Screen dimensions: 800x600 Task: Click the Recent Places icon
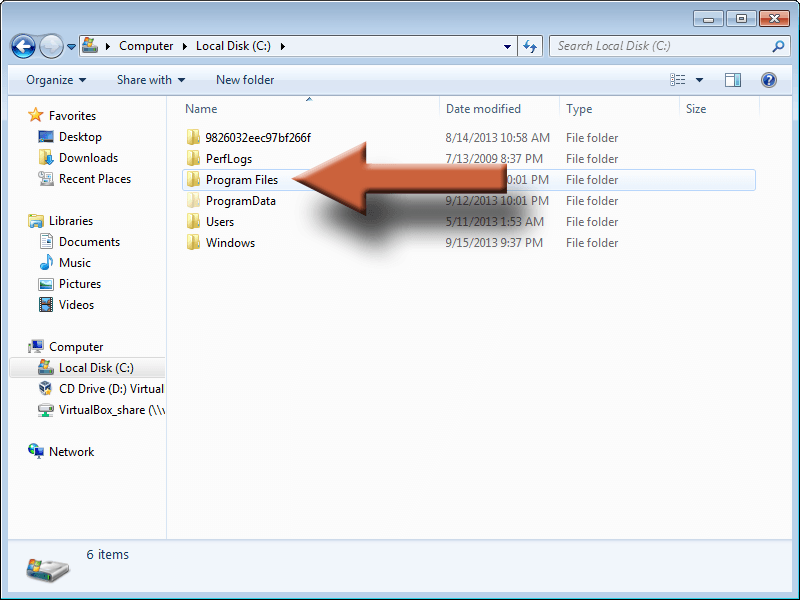coord(46,179)
